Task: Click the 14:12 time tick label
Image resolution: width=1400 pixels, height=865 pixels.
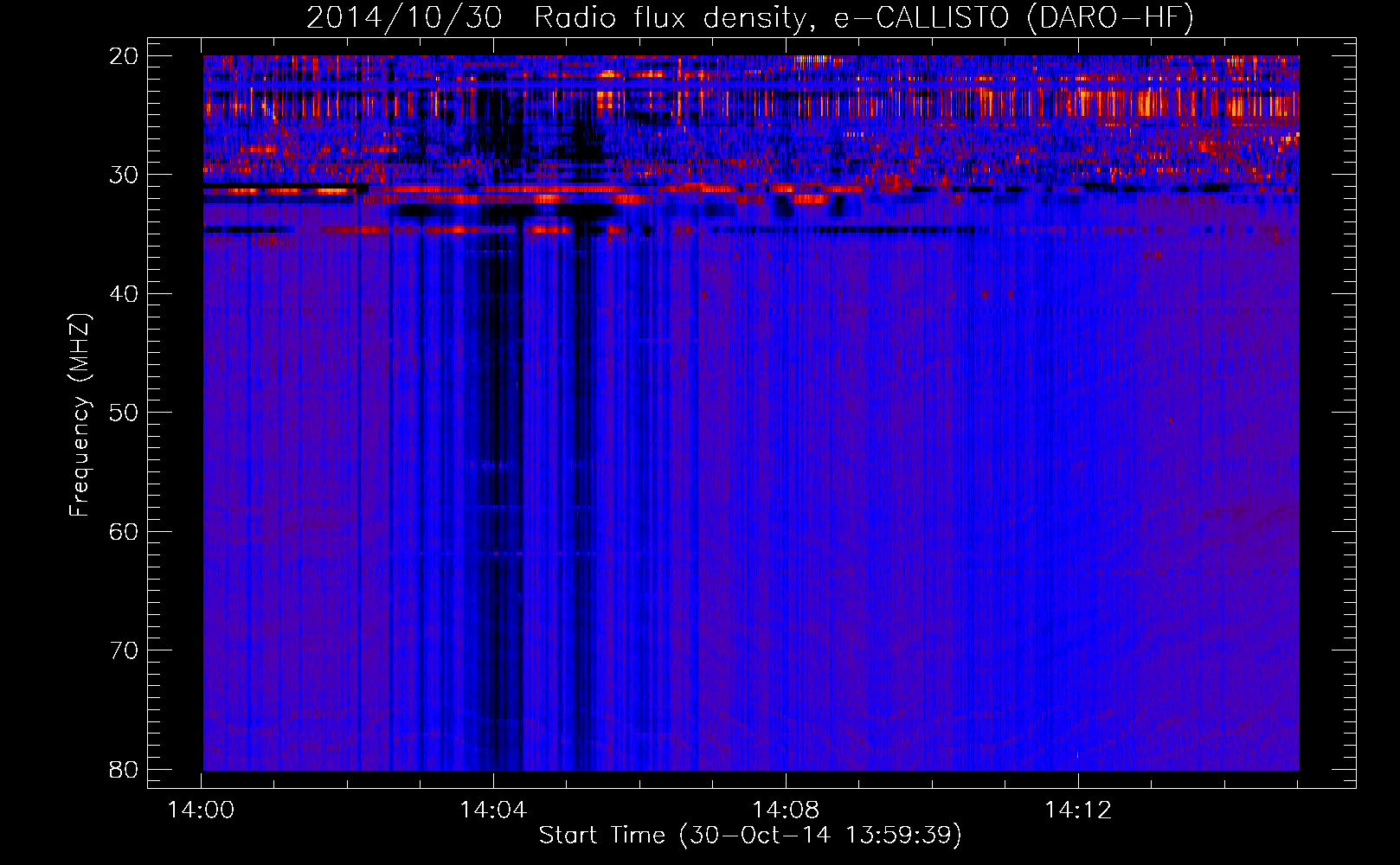Action: coord(1077,811)
